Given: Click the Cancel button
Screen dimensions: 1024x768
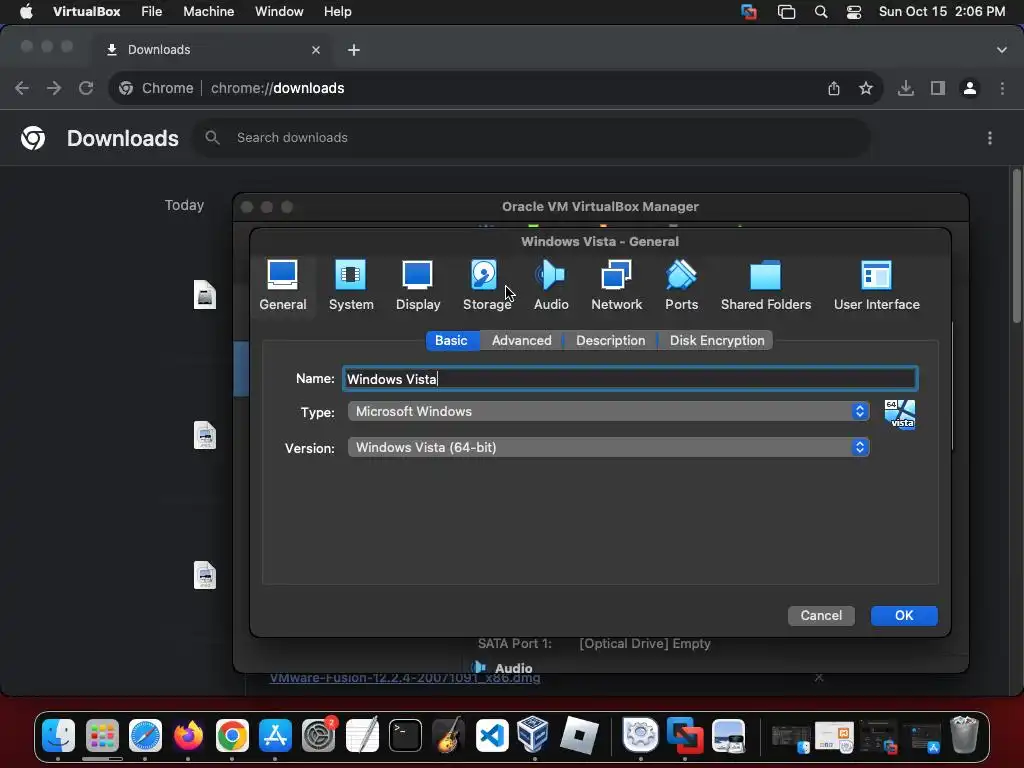Looking at the screenshot, I should [821, 616].
